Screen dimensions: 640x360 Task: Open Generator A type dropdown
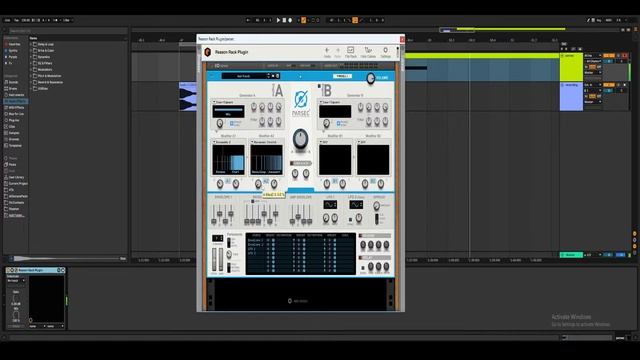coord(224,102)
